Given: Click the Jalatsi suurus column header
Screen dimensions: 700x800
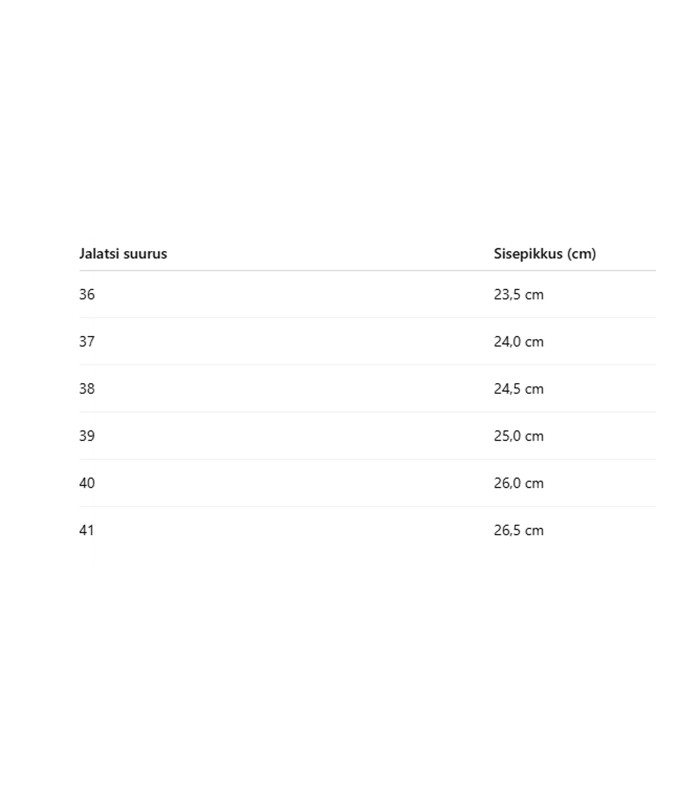Looking at the screenshot, I should pyautogui.click(x=123, y=254).
